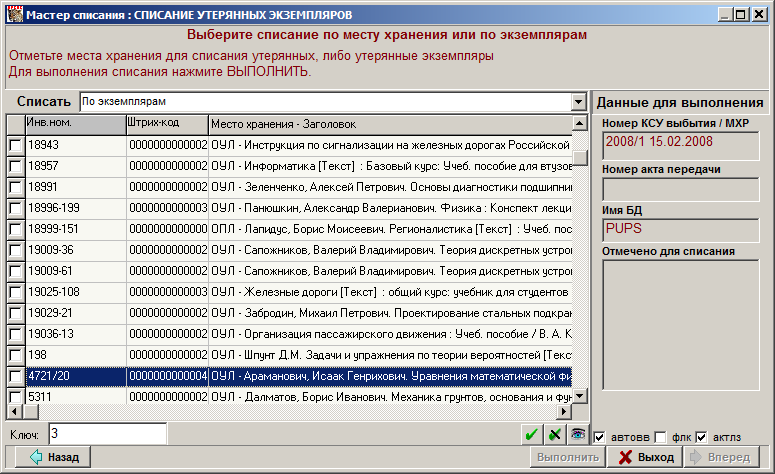Click into the Ключ input field

point(107,434)
